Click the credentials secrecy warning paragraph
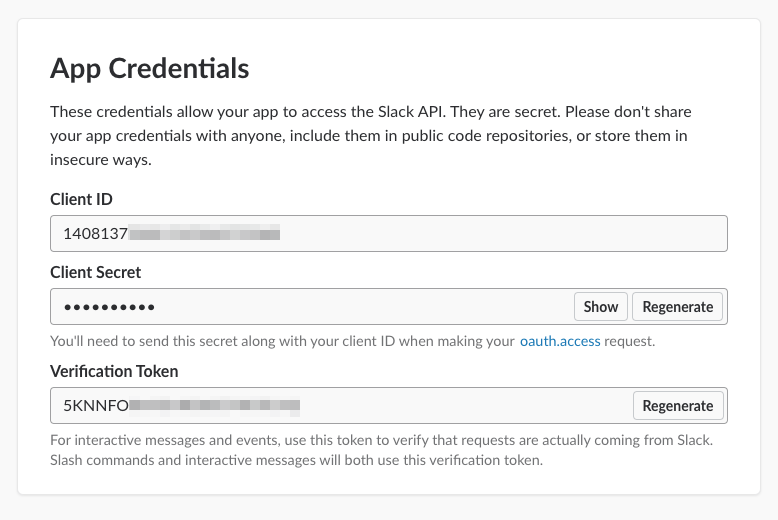This screenshot has width=778, height=520. coord(370,135)
